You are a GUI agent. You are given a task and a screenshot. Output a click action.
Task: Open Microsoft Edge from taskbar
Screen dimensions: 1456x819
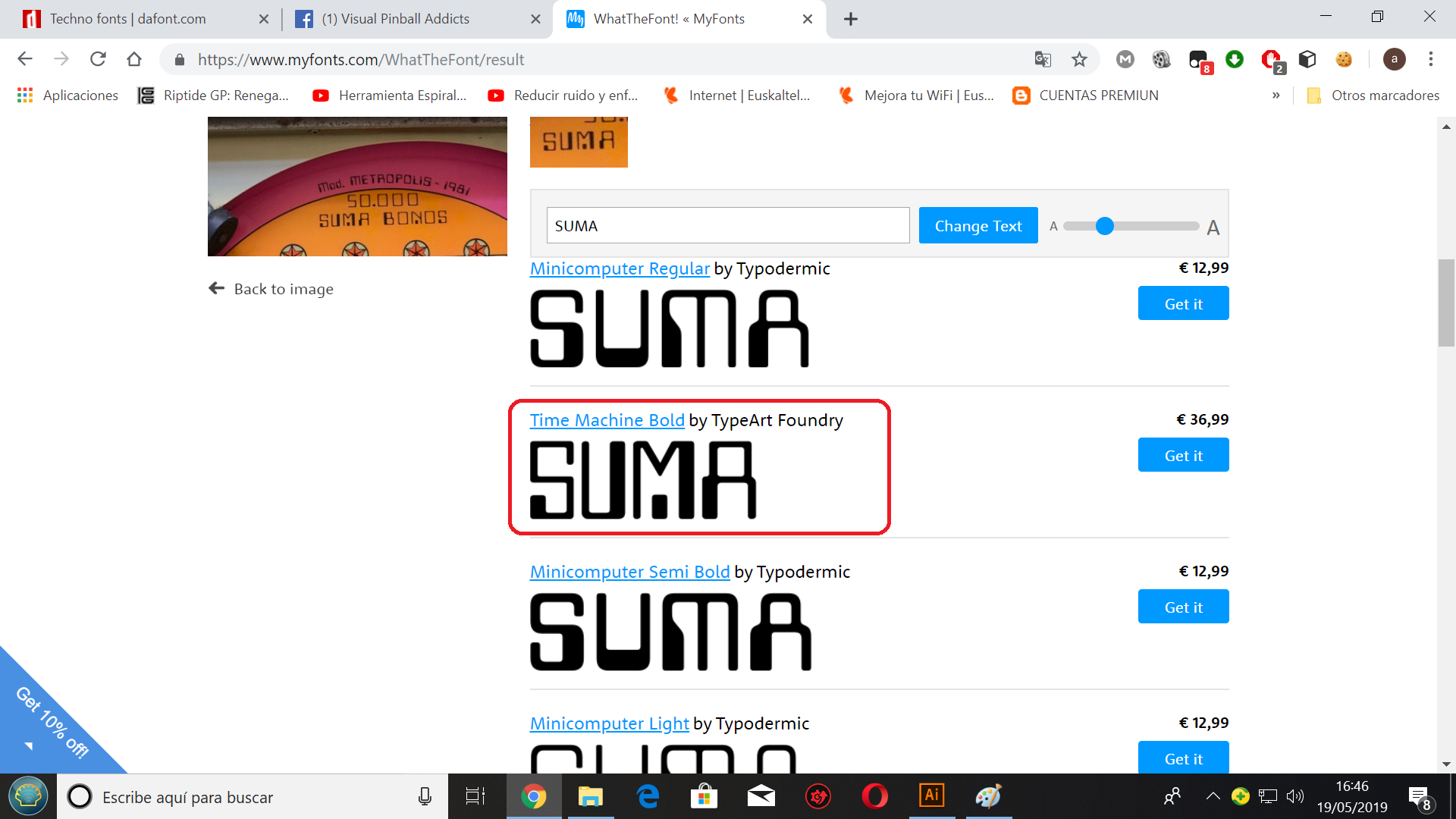click(648, 796)
